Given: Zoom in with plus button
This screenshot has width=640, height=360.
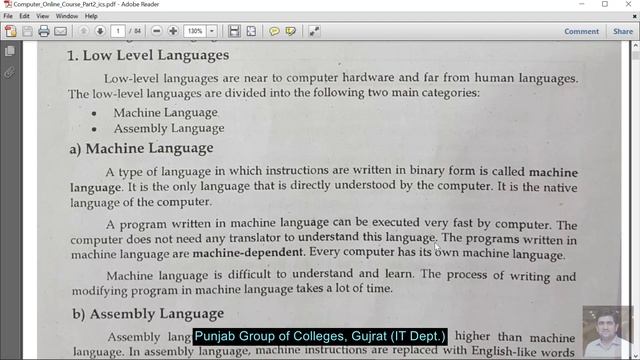Looking at the screenshot, I should [173, 31].
